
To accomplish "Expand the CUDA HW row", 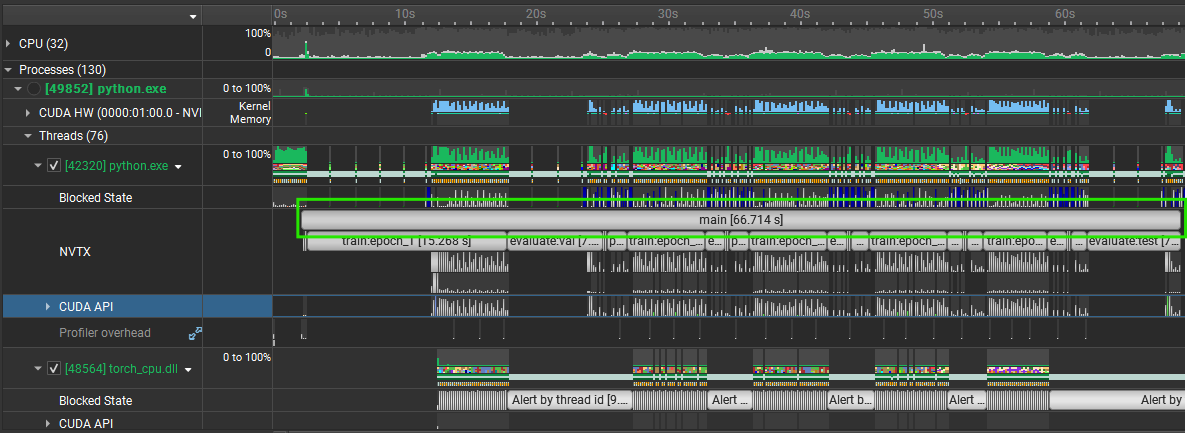I will 28,112.
